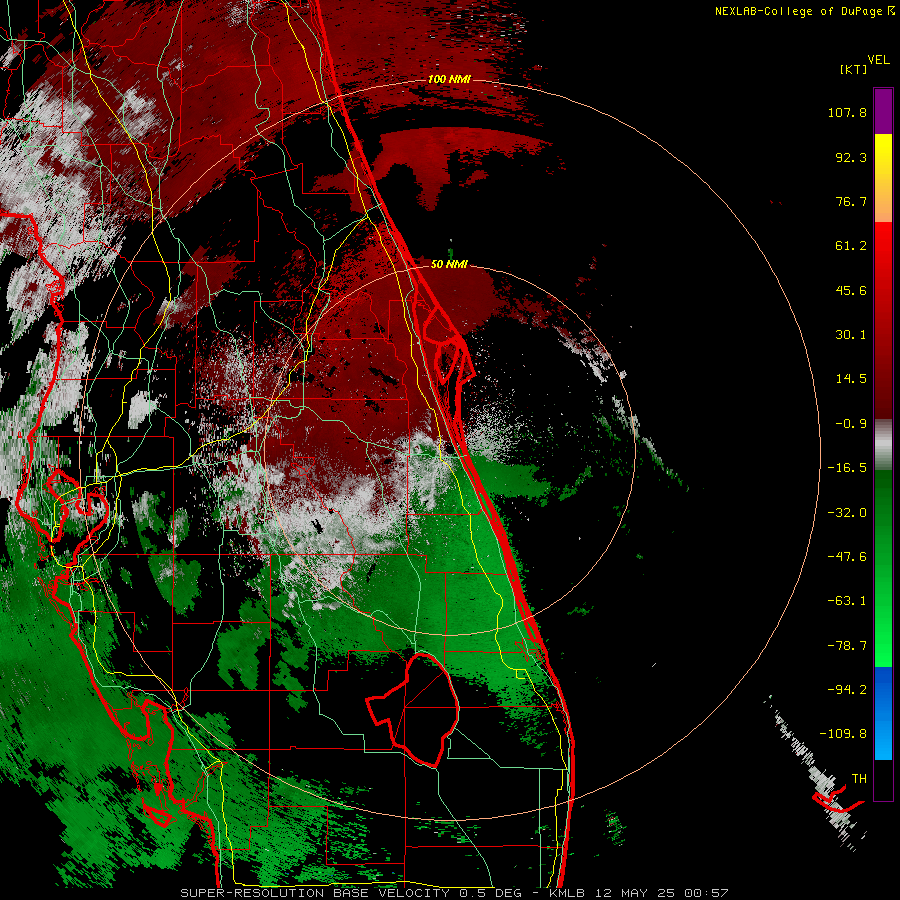Click the 30.1 velocity scale value
This screenshot has width=900, height=900.
click(x=851, y=335)
